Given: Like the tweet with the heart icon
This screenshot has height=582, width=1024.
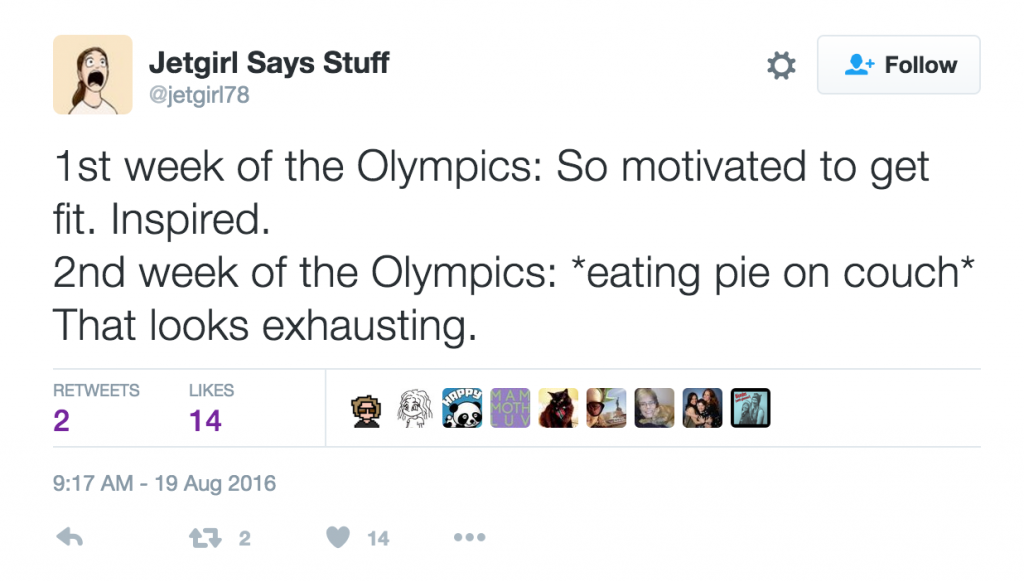Looking at the screenshot, I should tap(340, 538).
